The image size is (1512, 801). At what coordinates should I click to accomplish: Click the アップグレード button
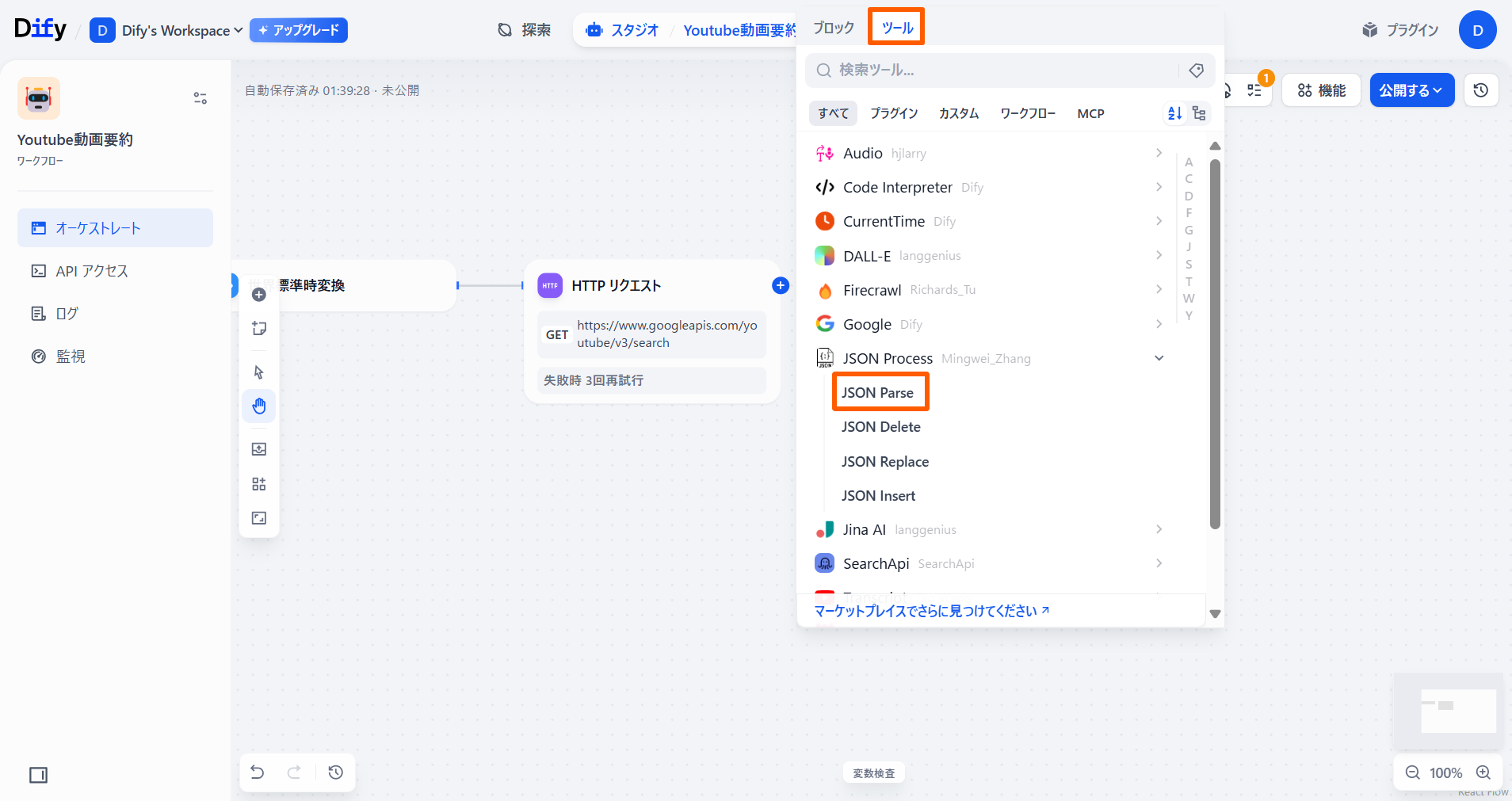click(x=299, y=30)
